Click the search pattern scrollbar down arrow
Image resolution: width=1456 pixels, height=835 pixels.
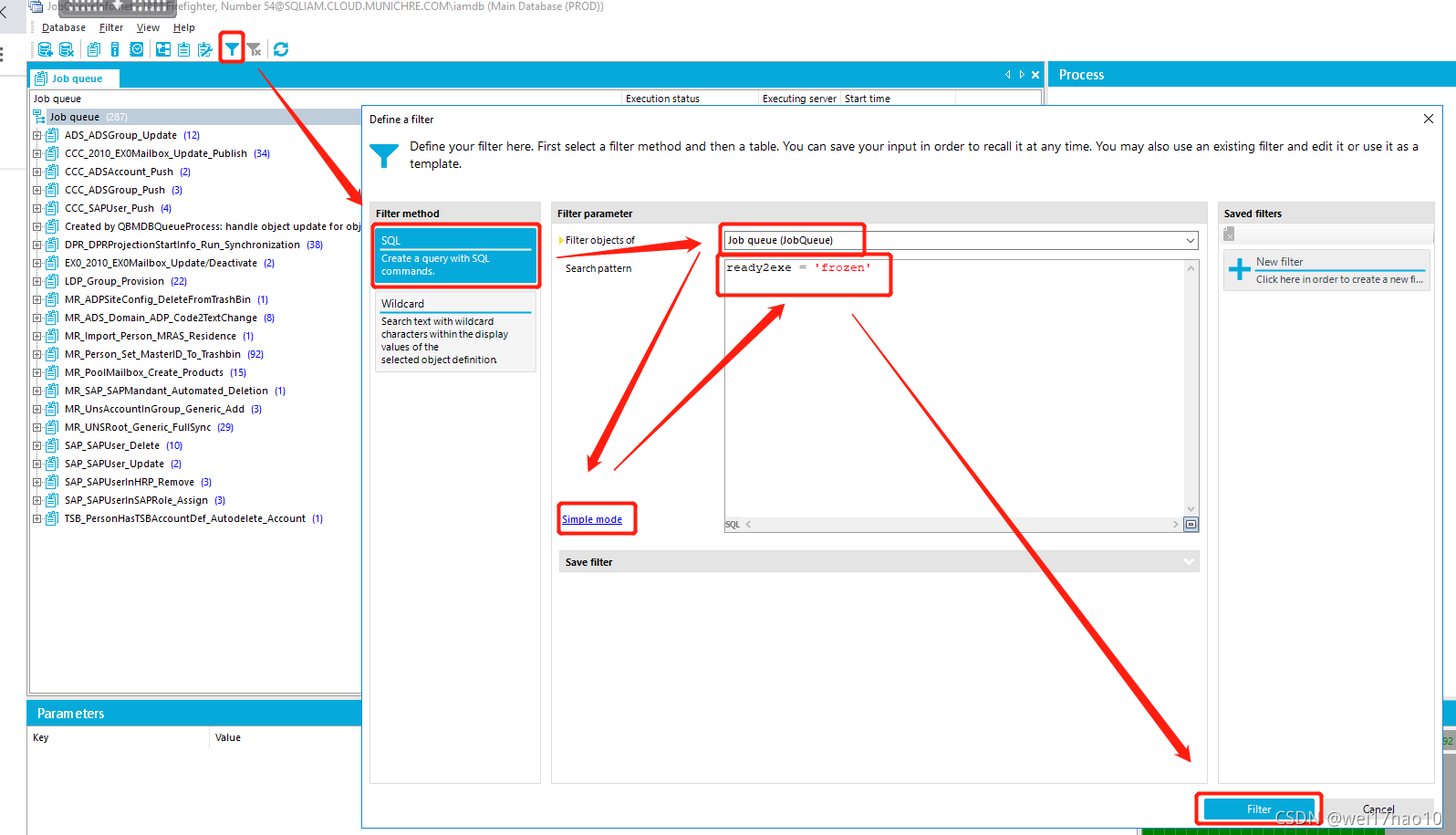[x=1191, y=509]
